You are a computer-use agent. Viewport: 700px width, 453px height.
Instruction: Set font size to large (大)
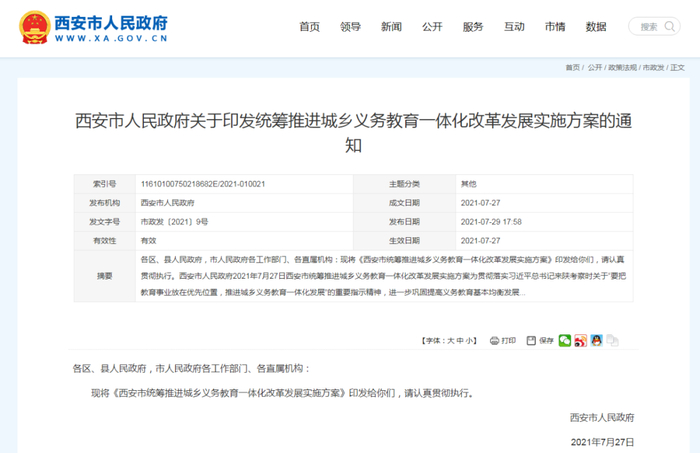[450, 341]
